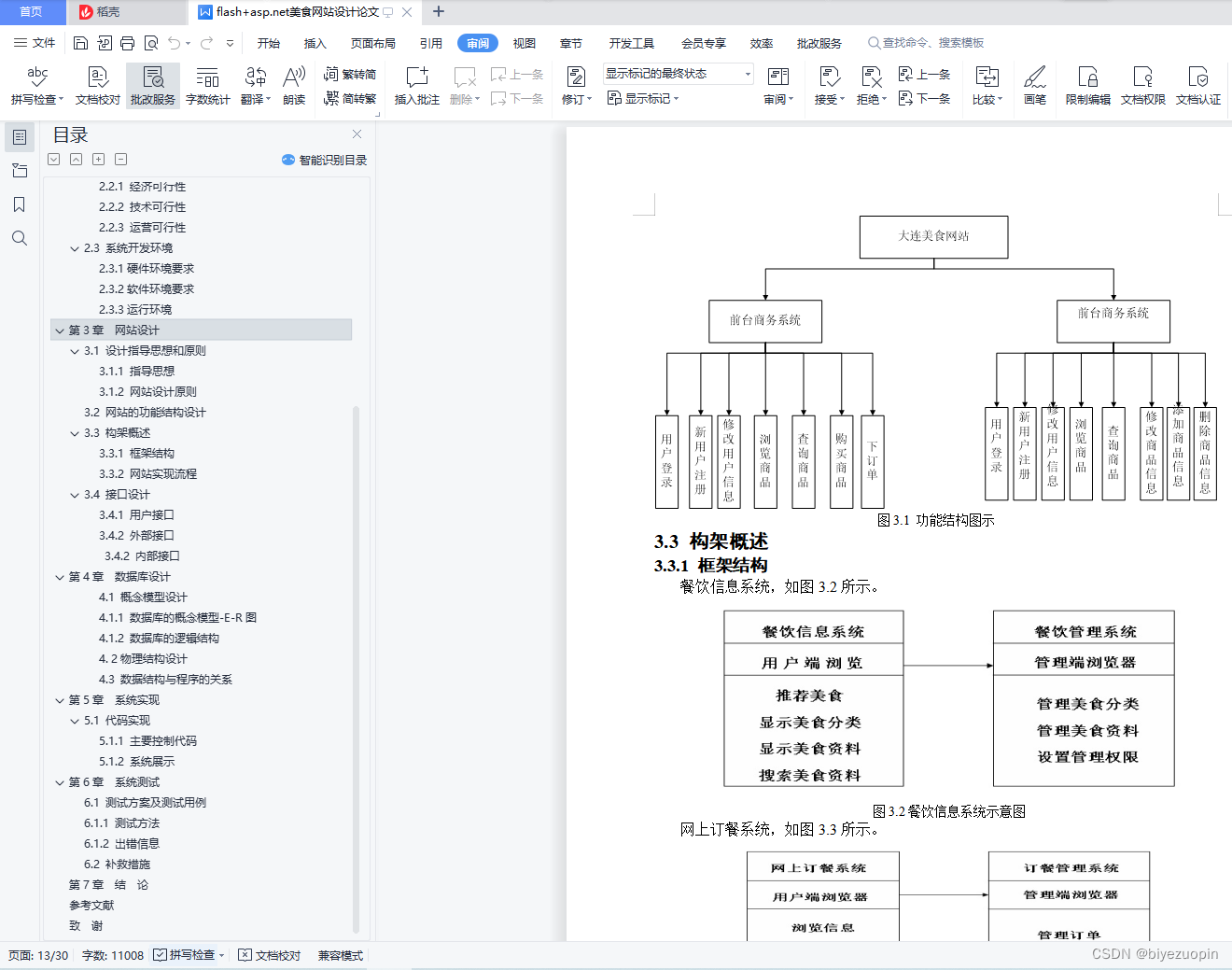
Task: Collapse the 3.4 接口设计 node
Action: tap(75, 495)
